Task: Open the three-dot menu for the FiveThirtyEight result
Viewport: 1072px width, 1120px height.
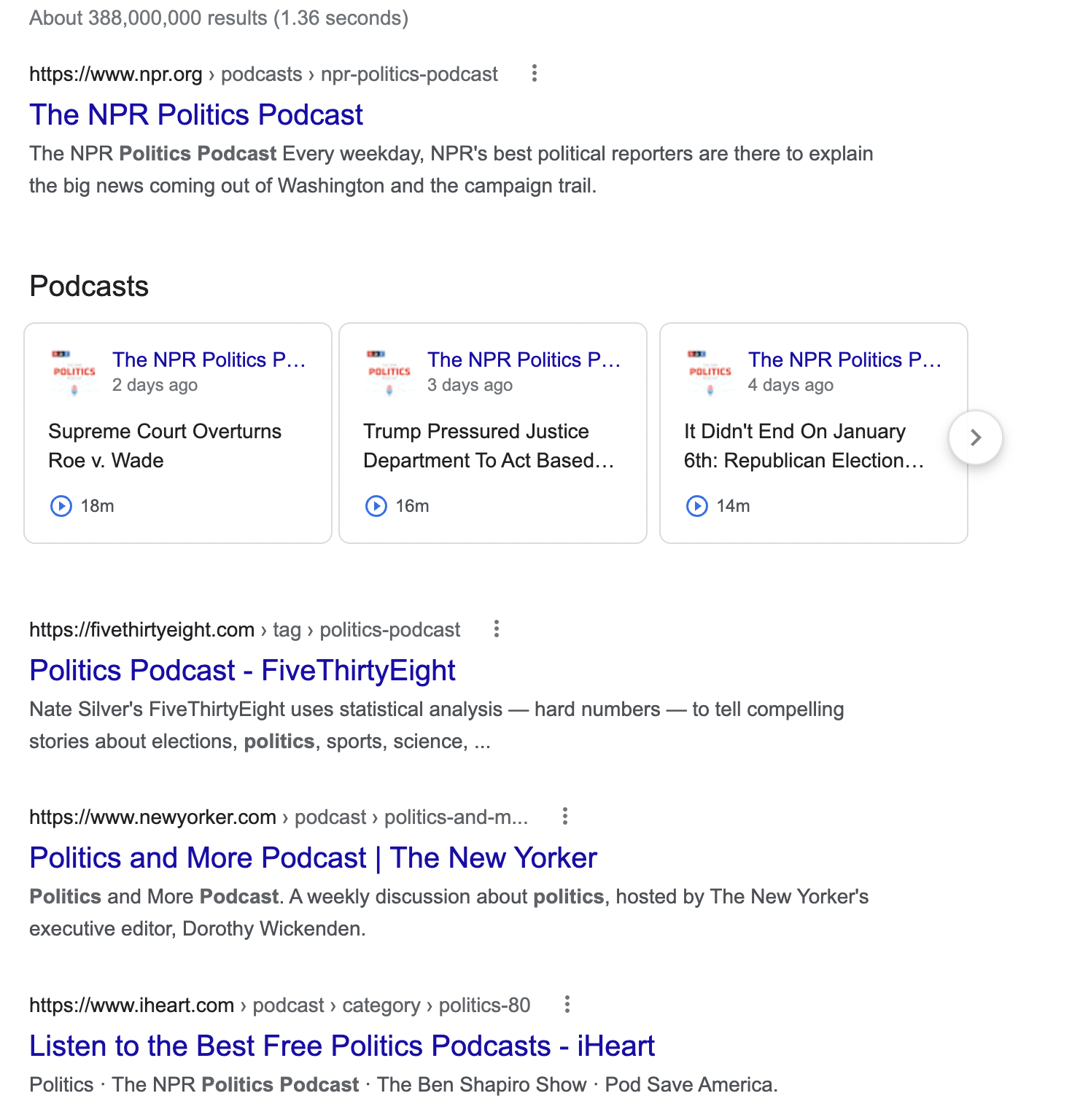Action: [x=496, y=629]
